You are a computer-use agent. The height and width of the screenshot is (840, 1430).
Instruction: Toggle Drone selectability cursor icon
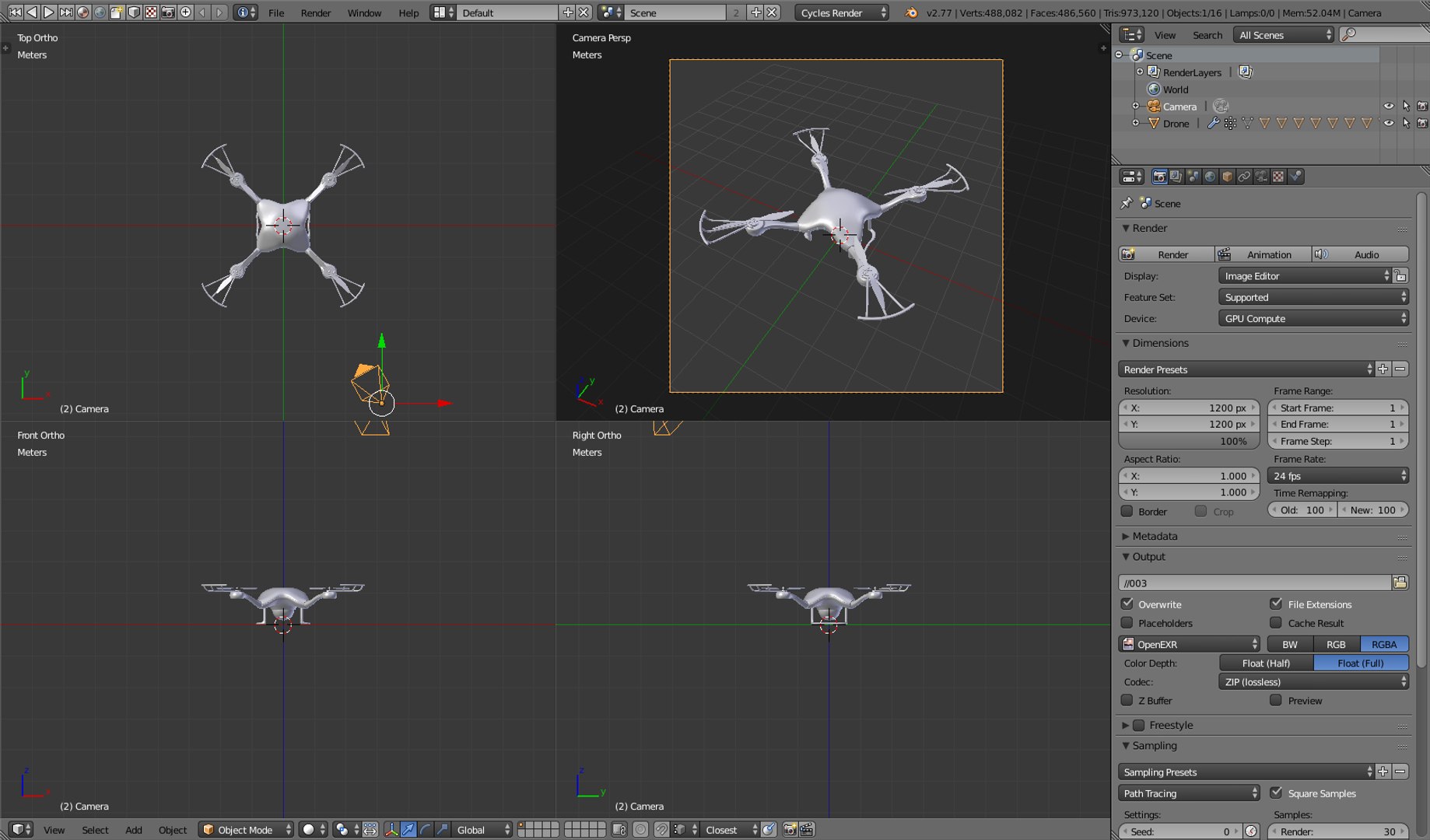(1406, 123)
